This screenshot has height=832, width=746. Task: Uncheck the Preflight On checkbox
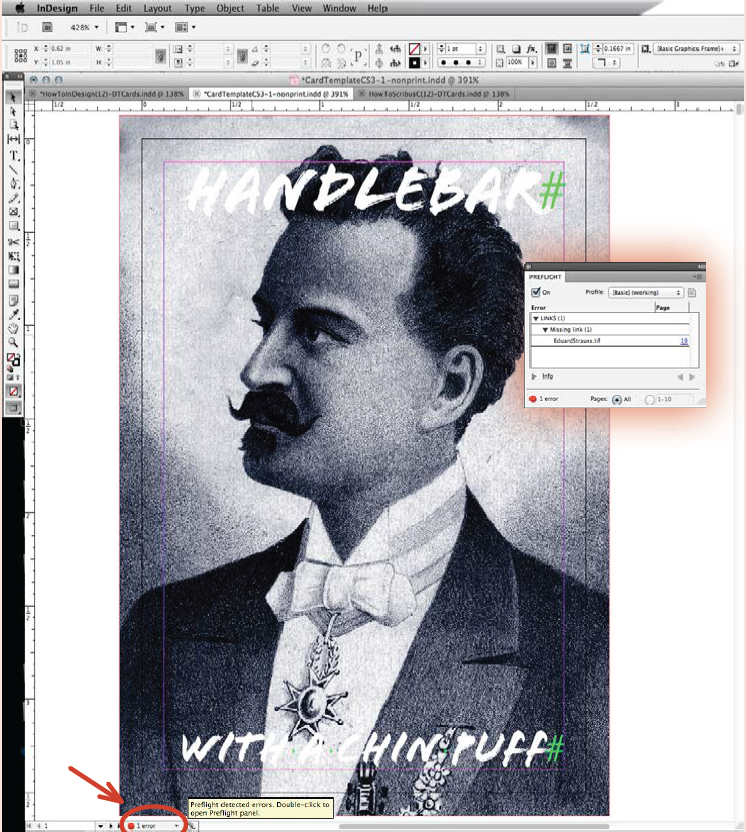coord(536,292)
